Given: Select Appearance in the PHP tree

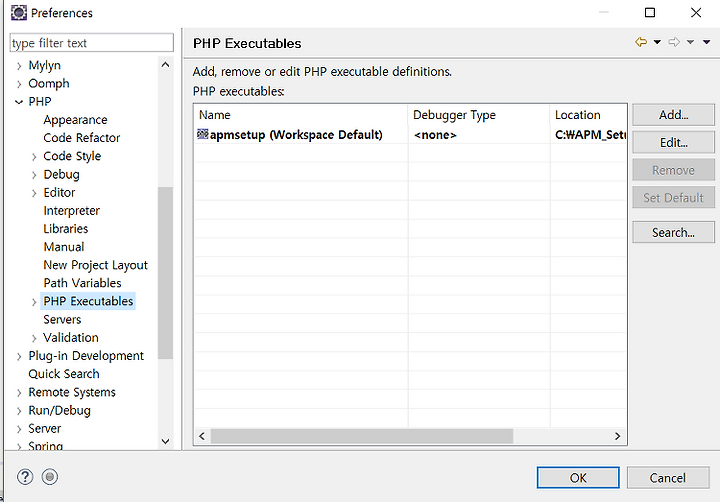Looking at the screenshot, I should 75,120.
